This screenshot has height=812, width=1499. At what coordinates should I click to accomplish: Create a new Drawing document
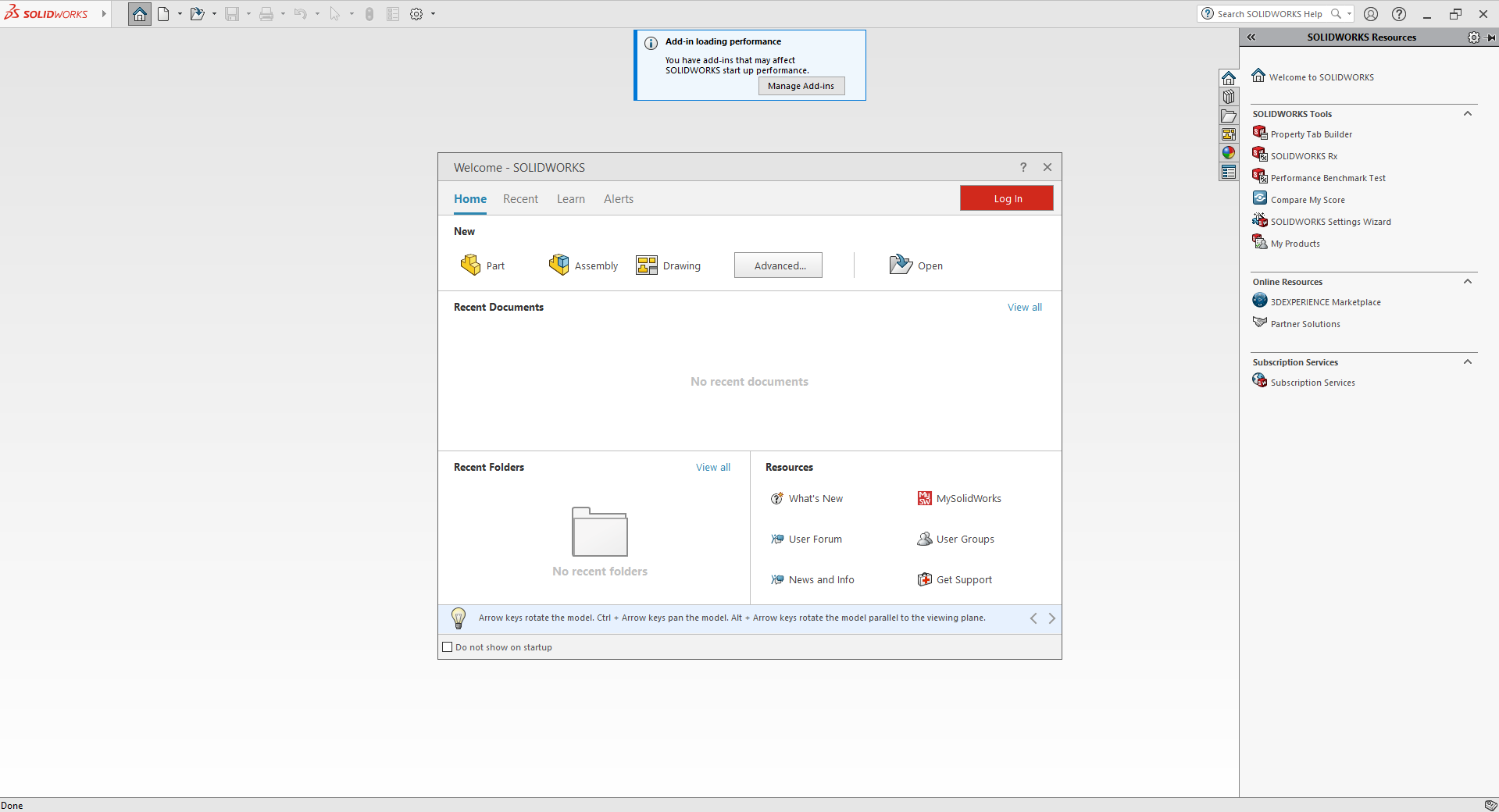coord(669,265)
